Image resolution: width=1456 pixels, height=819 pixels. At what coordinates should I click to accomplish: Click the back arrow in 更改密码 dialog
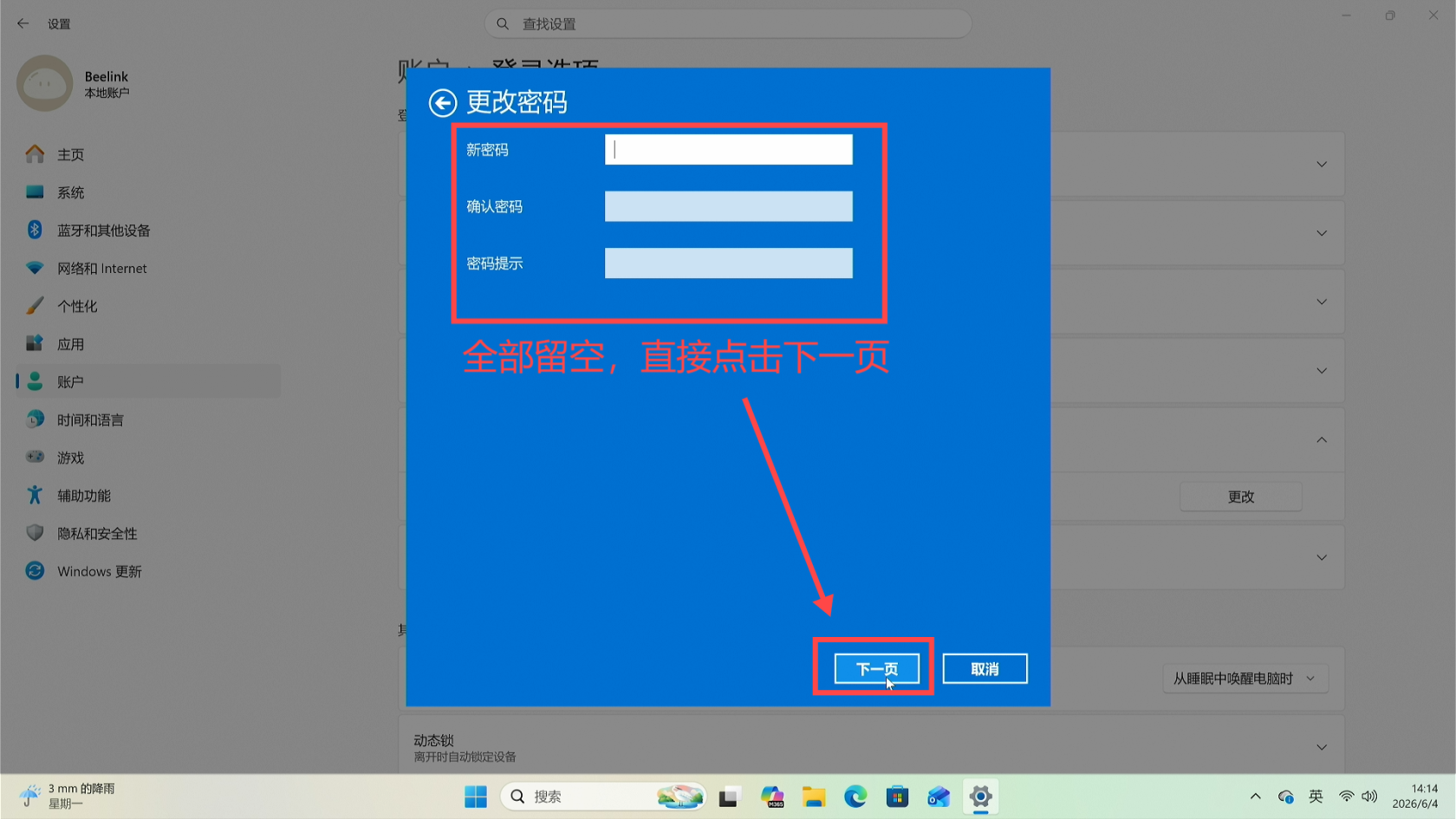point(443,103)
